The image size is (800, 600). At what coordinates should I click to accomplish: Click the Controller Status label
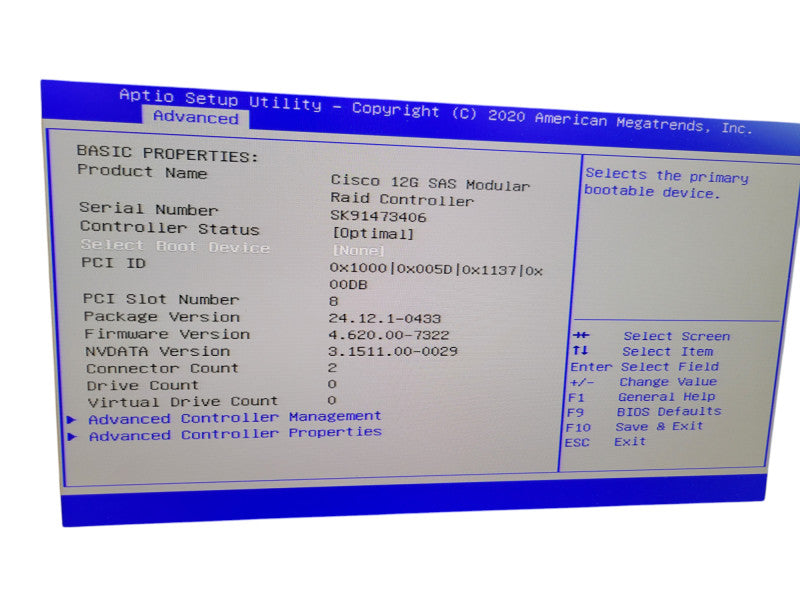pos(169,228)
